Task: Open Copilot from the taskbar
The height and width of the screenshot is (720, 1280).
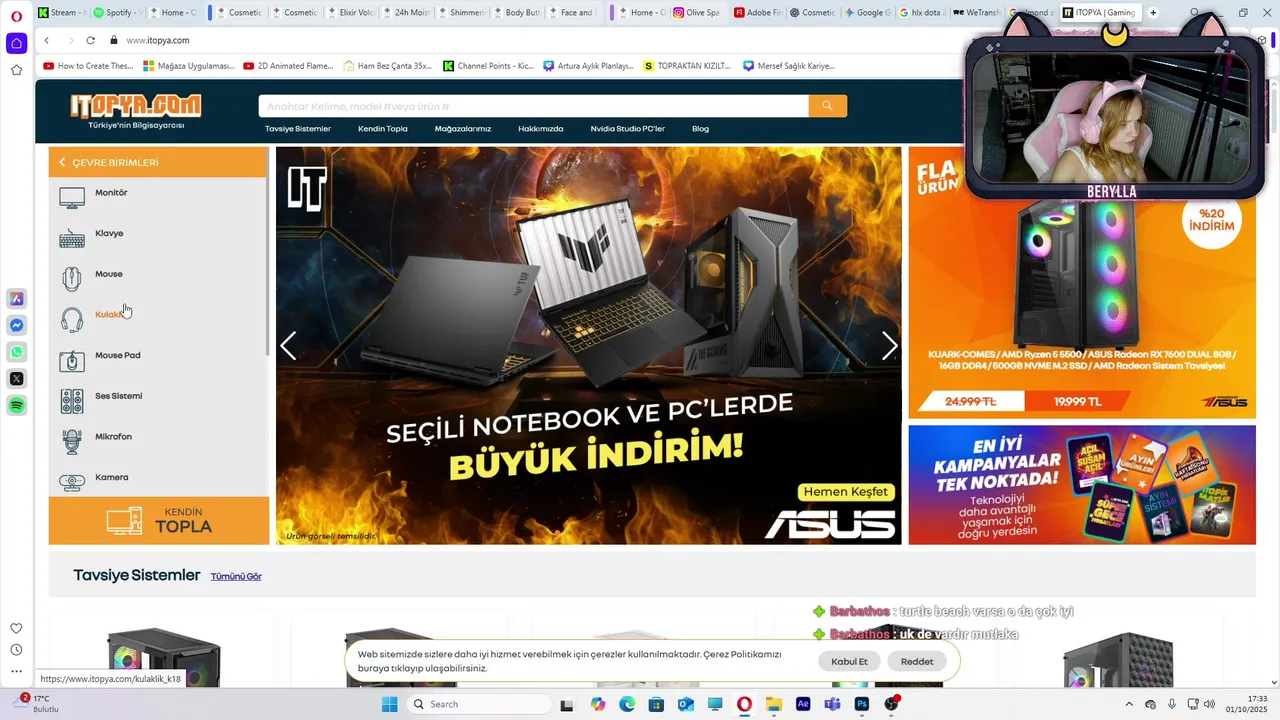Action: [x=598, y=704]
